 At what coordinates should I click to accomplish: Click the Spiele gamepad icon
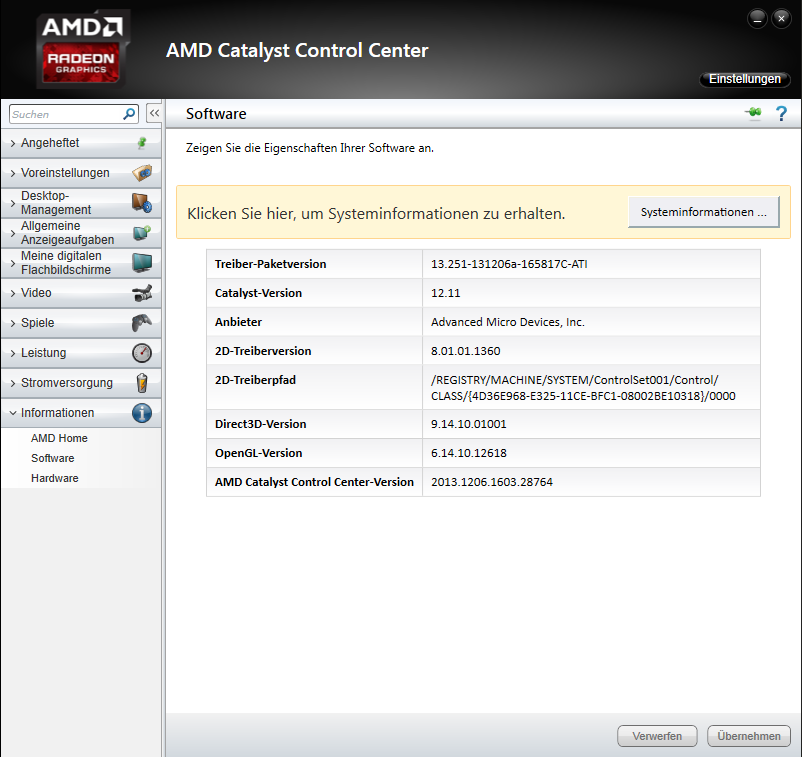[142, 323]
